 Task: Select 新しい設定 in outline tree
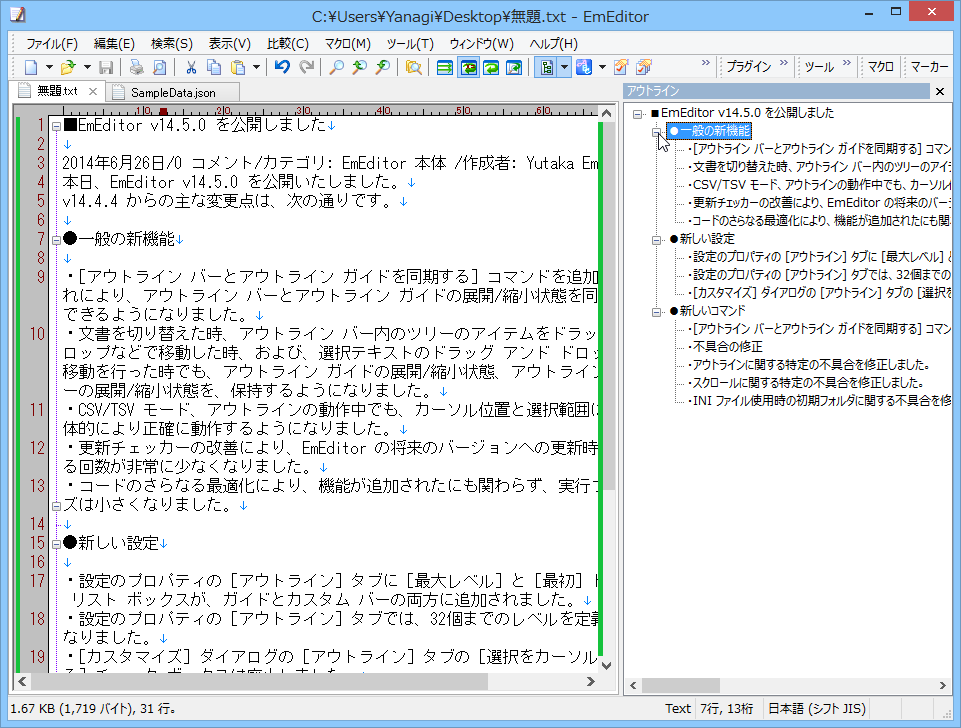[x=702, y=239]
